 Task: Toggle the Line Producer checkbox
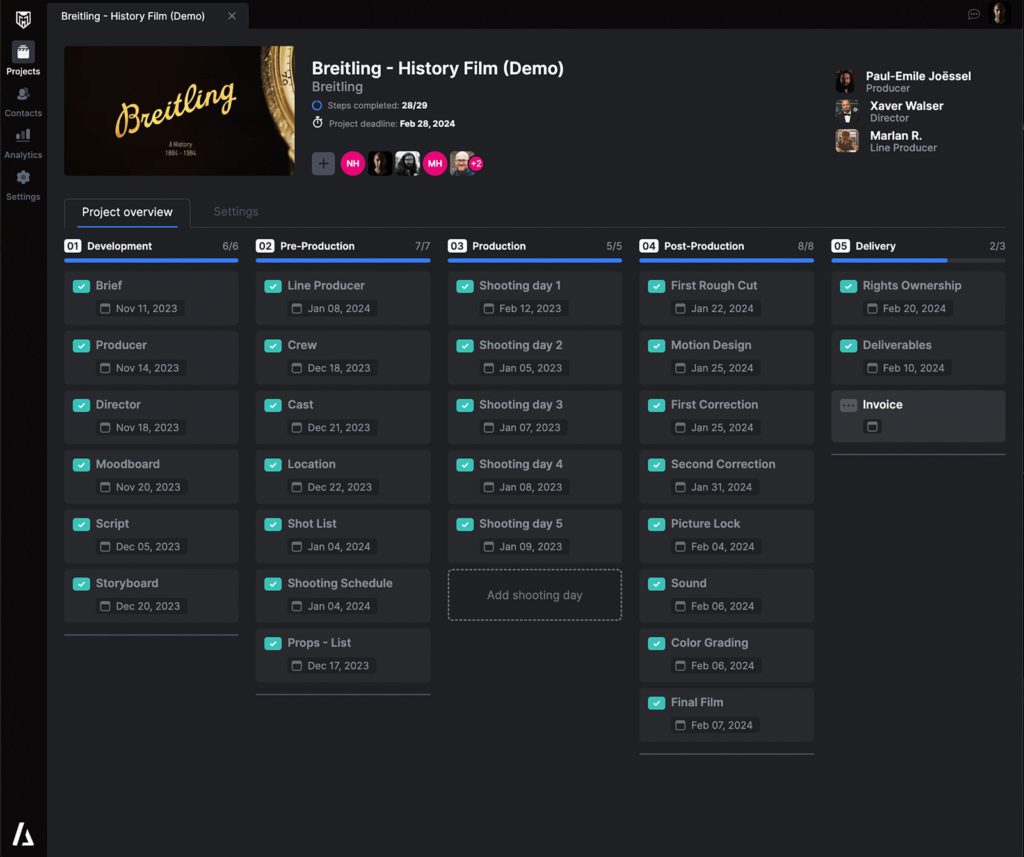[273, 286]
